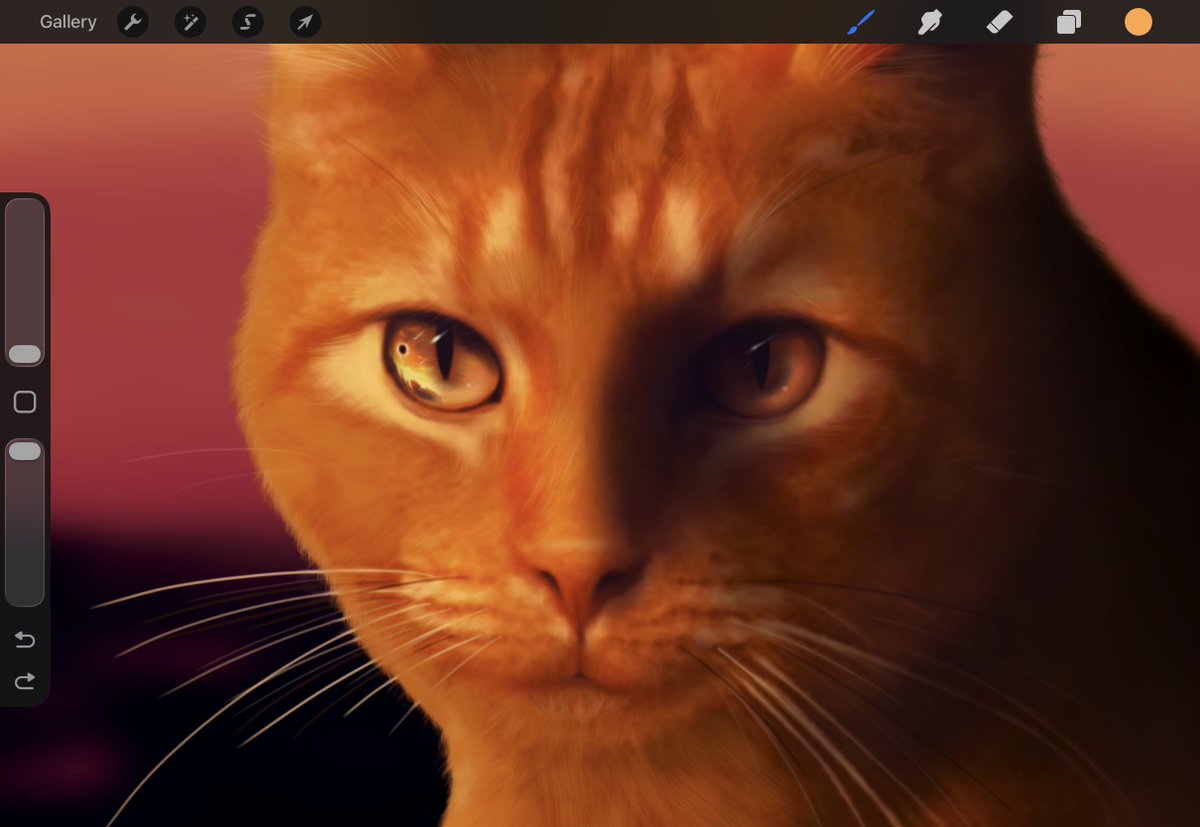
Task: Open the Actions wrench menu
Action: coord(133,22)
